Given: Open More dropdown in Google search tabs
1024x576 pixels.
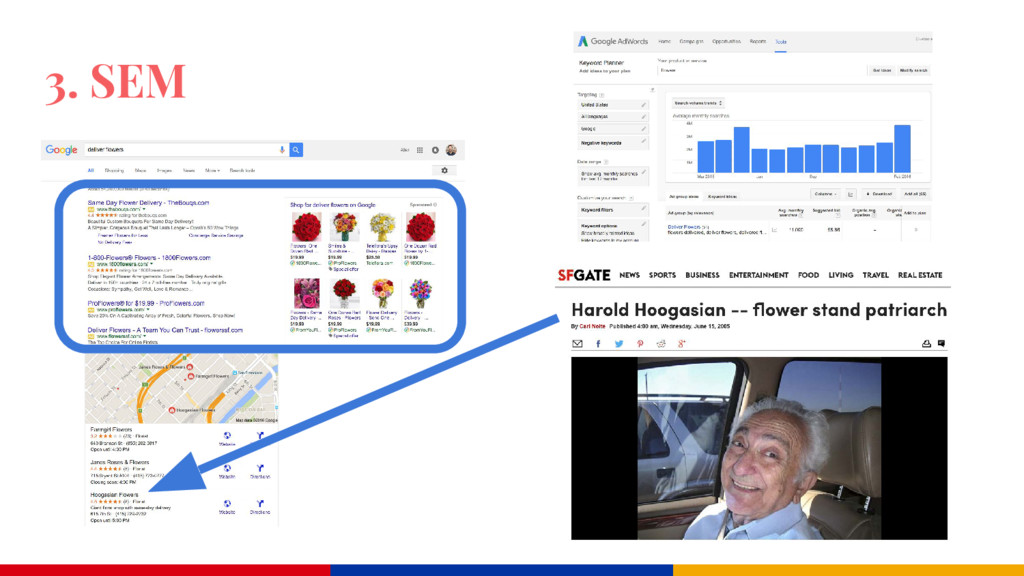Looking at the screenshot, I should pos(212,170).
